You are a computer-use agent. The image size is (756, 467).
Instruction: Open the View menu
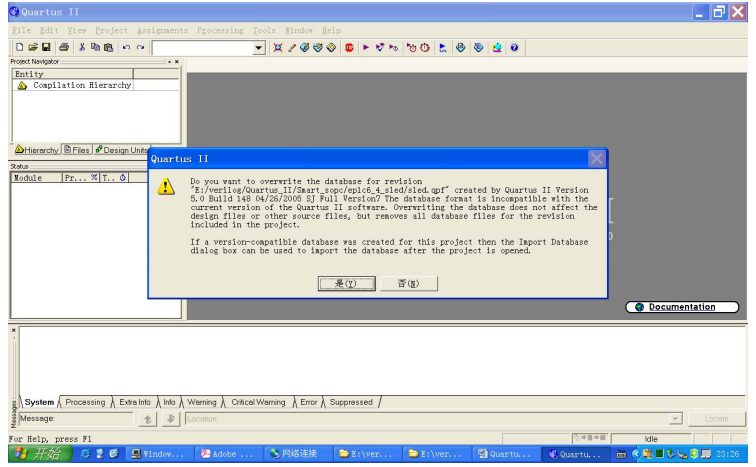[x=77, y=30]
